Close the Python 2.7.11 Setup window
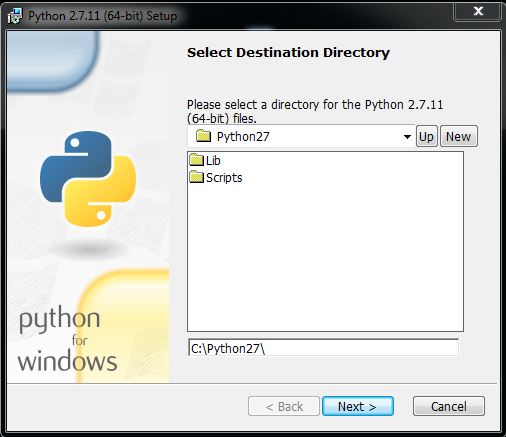 point(478,12)
